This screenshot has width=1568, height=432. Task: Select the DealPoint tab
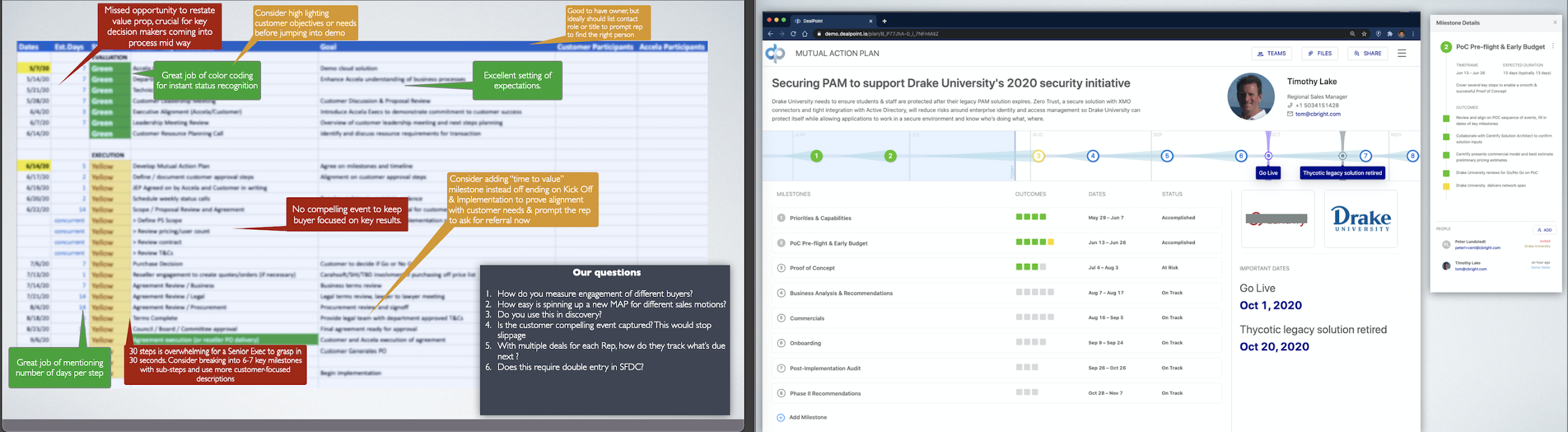coord(833,21)
